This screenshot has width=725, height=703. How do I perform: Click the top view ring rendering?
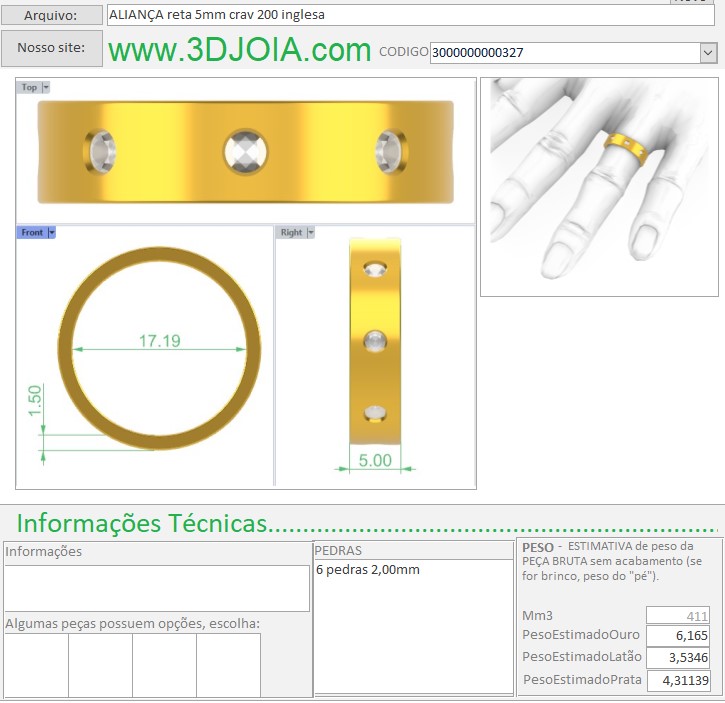[x=245, y=150]
